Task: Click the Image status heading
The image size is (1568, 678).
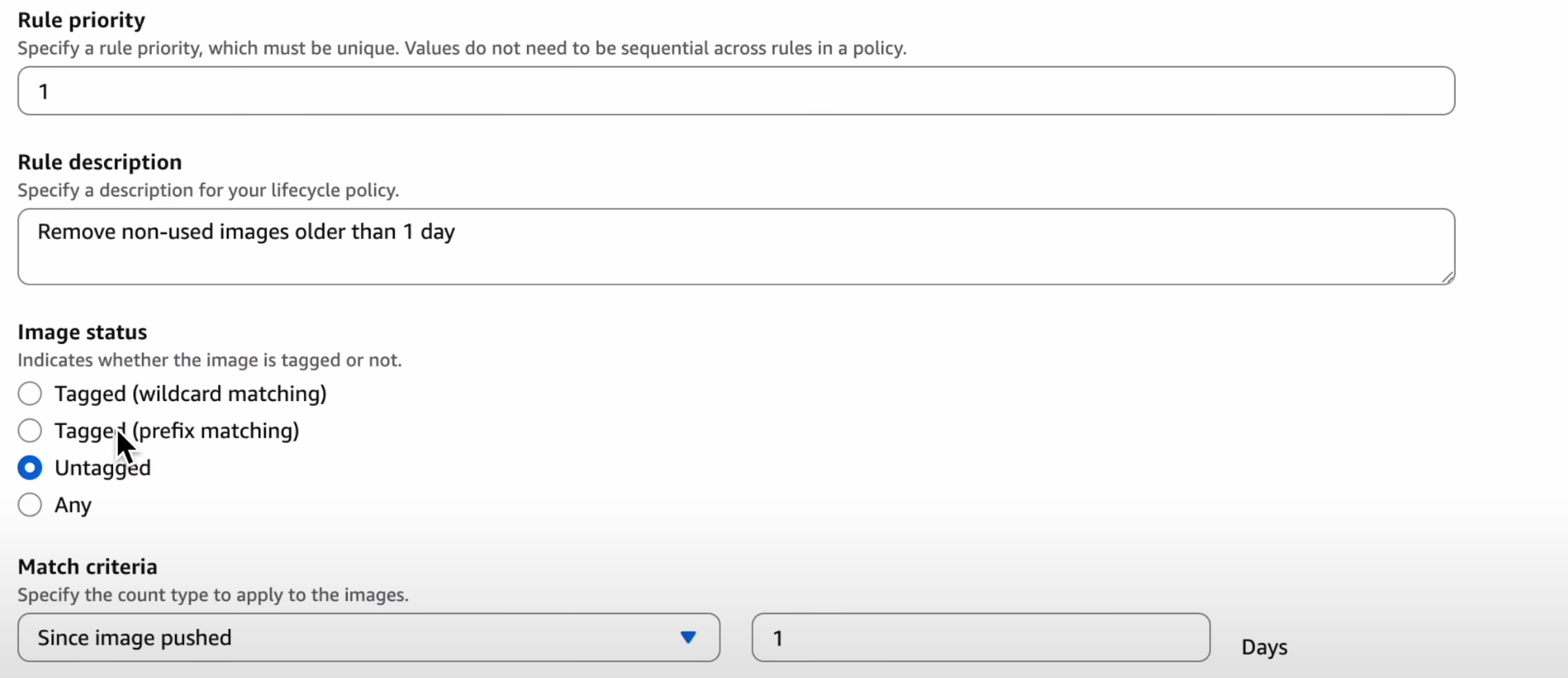Action: coord(82,332)
